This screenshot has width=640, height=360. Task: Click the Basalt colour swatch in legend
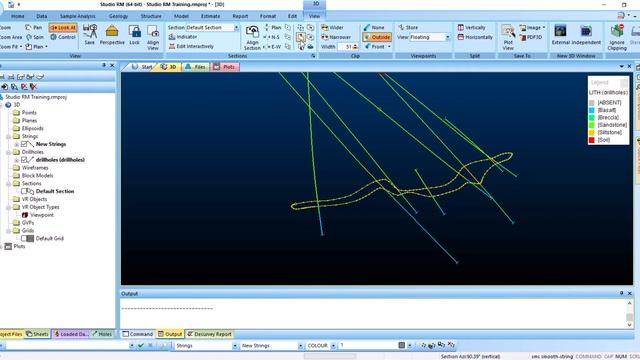(x=592, y=110)
